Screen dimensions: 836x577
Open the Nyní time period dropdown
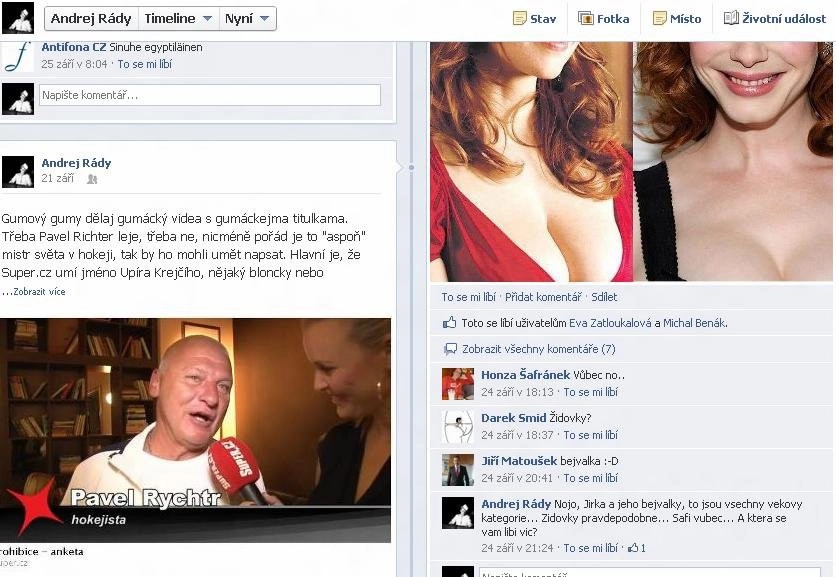coord(247,19)
